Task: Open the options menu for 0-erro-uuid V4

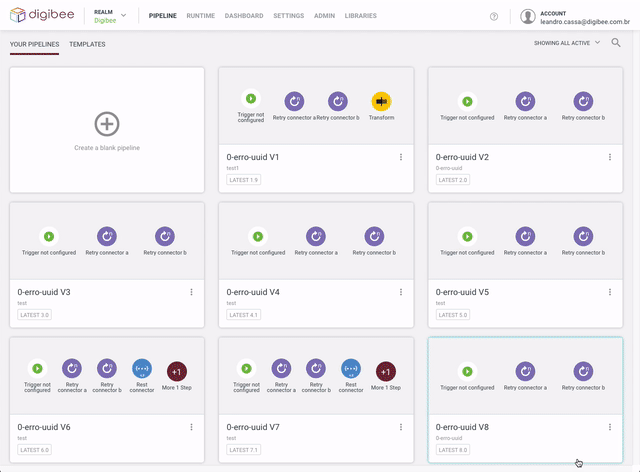Action: click(401, 292)
